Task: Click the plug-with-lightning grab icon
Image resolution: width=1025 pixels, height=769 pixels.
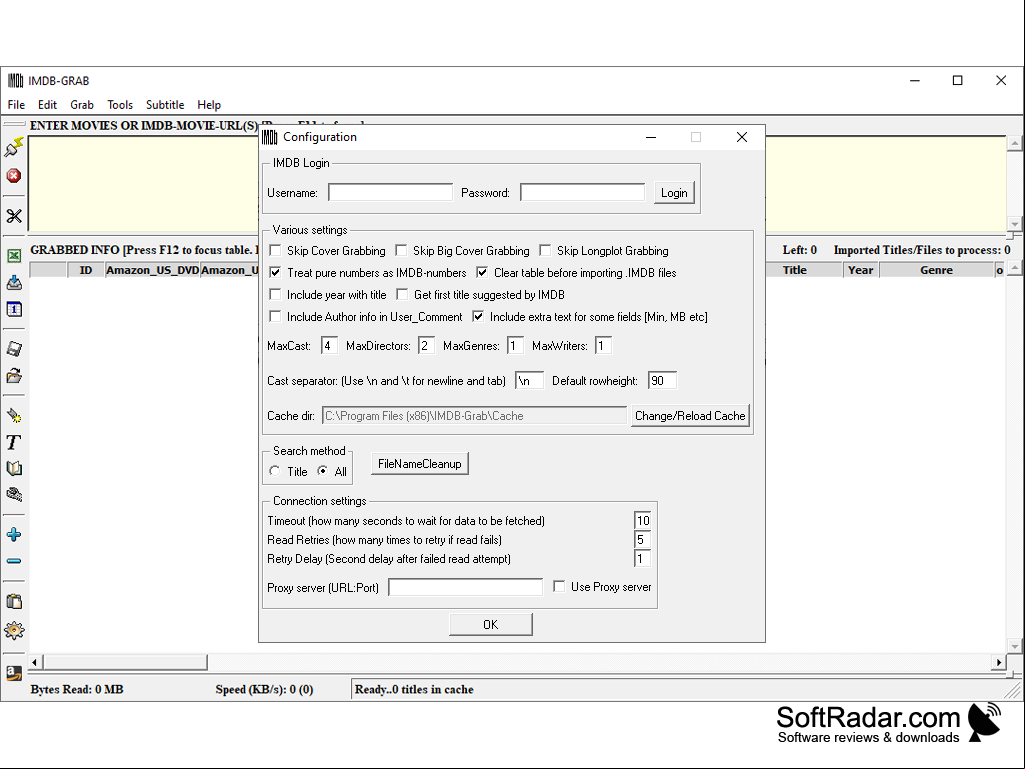Action: coord(14,147)
